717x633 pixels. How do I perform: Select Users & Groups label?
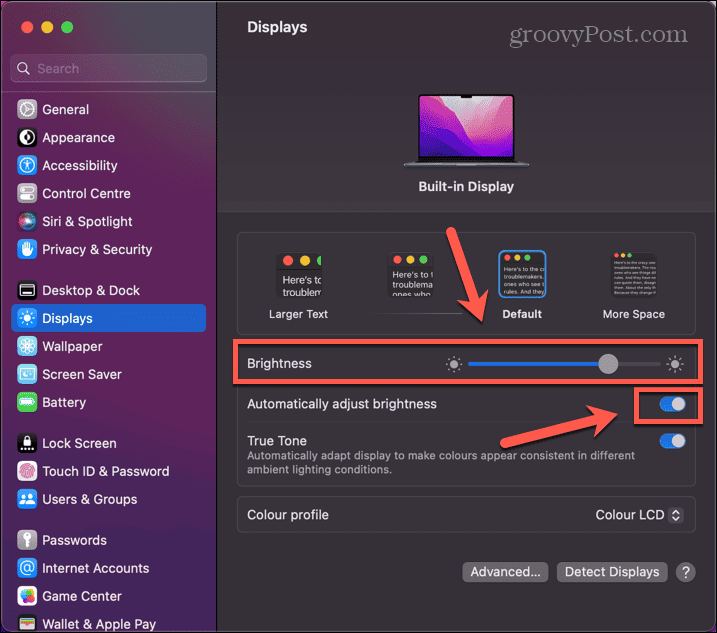[90, 499]
